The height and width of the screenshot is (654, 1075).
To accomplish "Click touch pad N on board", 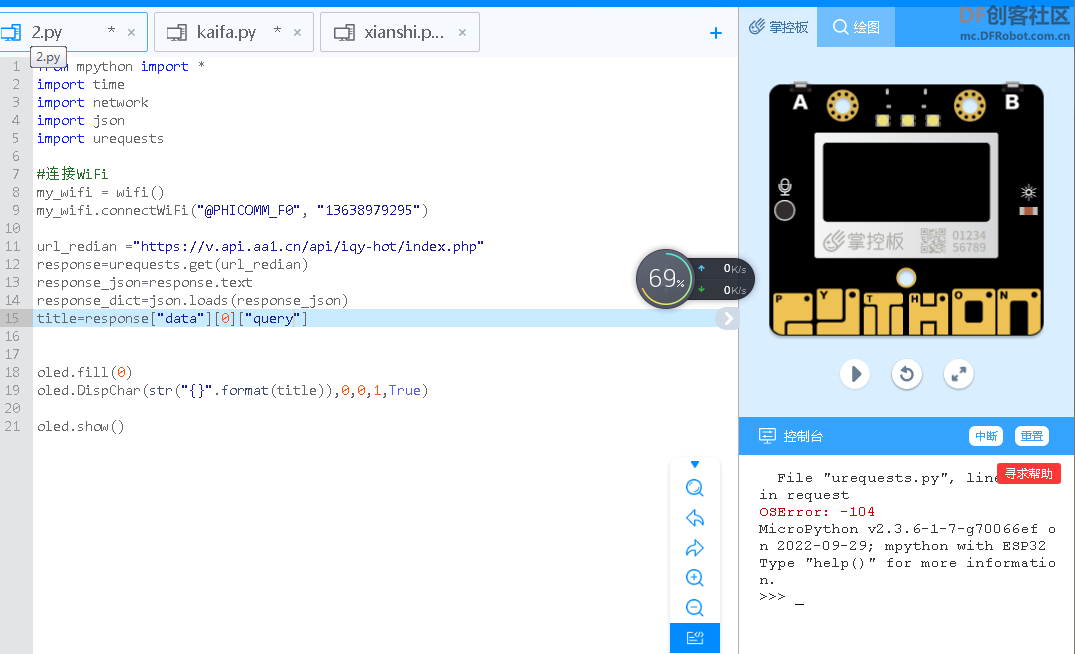I will (x=1019, y=313).
